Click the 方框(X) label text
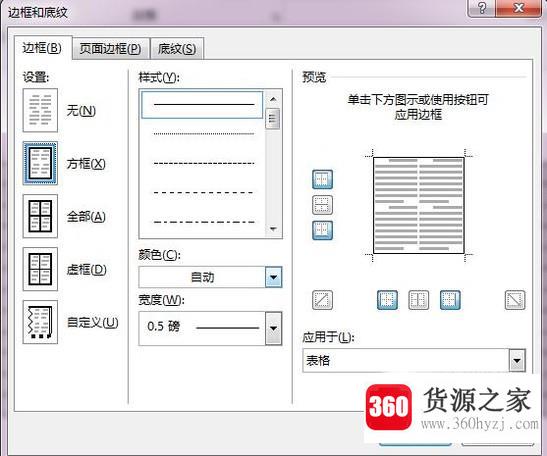 [86, 164]
